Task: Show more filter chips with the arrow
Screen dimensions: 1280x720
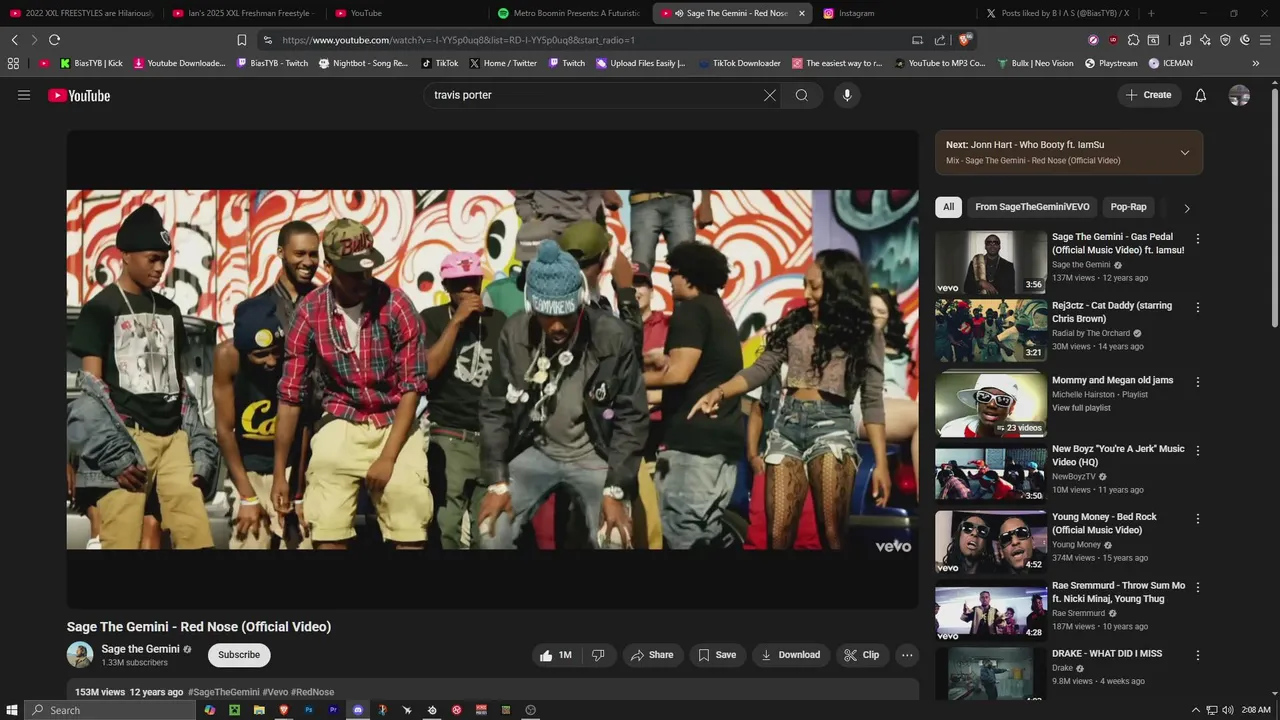Action: click(x=1187, y=208)
